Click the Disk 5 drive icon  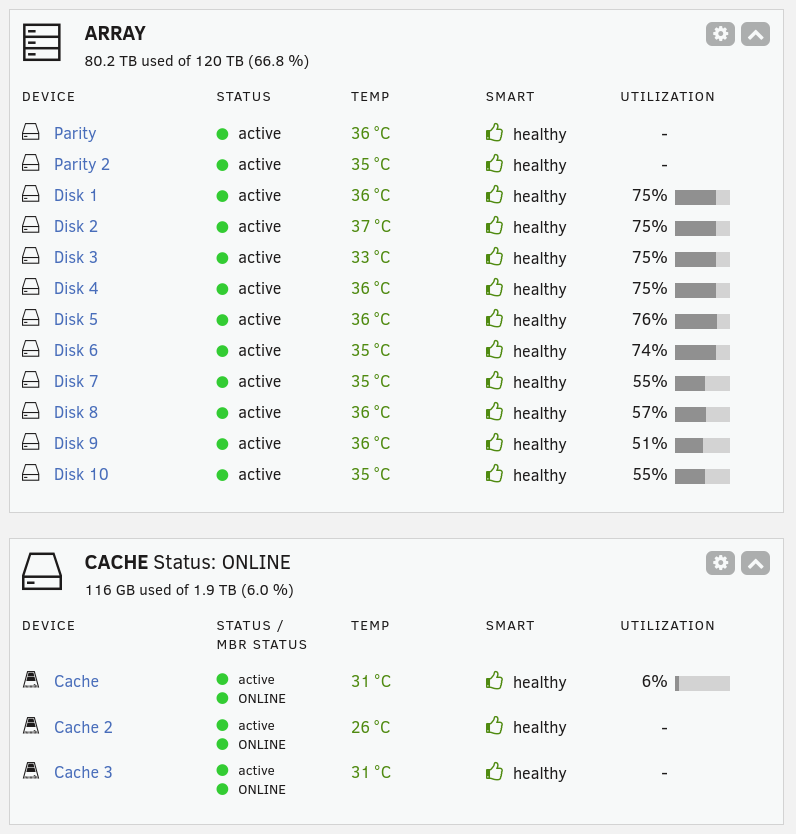pyautogui.click(x=31, y=318)
